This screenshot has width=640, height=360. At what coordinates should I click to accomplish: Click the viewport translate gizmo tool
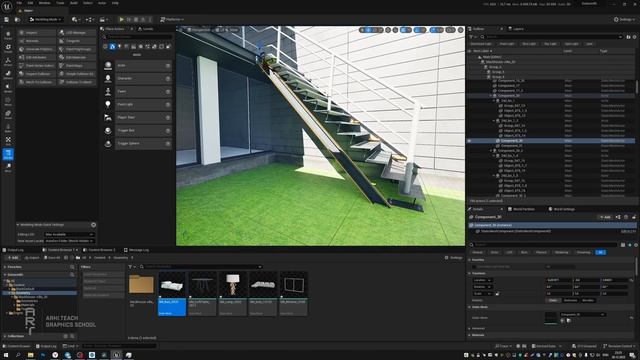369,30
